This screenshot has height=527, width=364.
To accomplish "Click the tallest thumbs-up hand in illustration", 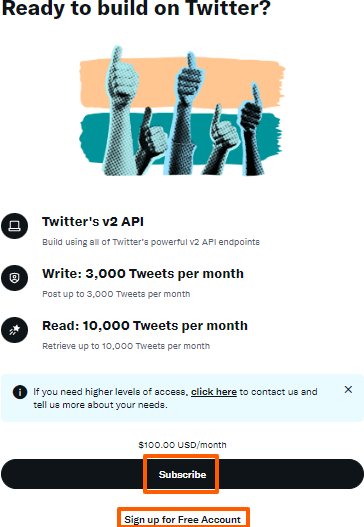I will [120, 111].
